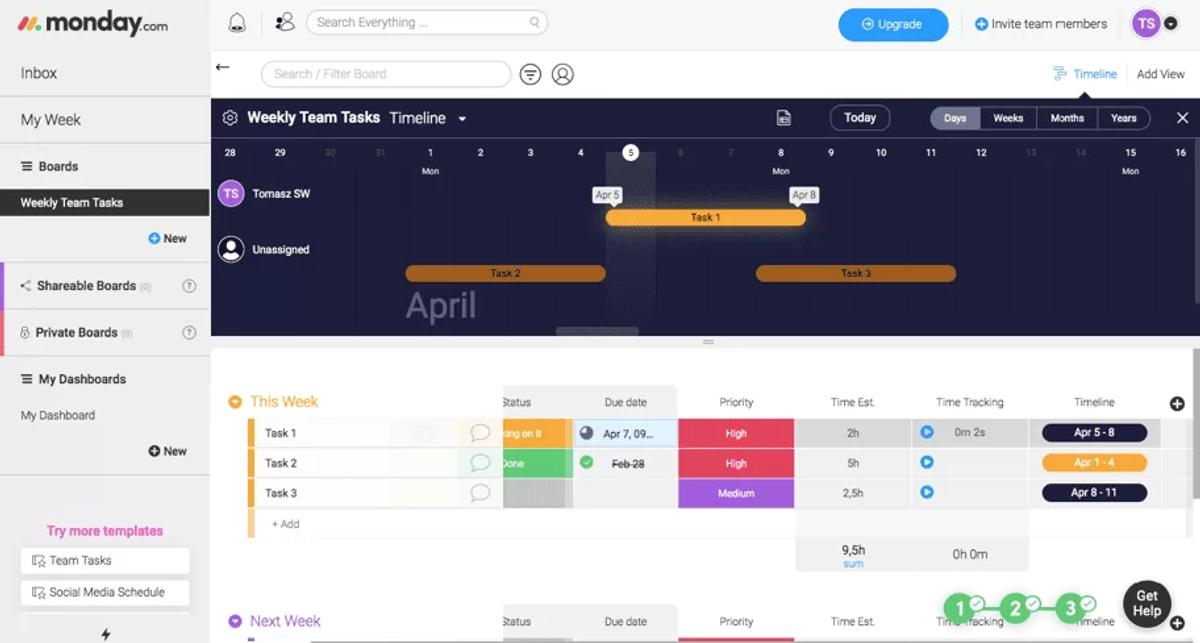Open My Week in sidebar

tap(51, 120)
